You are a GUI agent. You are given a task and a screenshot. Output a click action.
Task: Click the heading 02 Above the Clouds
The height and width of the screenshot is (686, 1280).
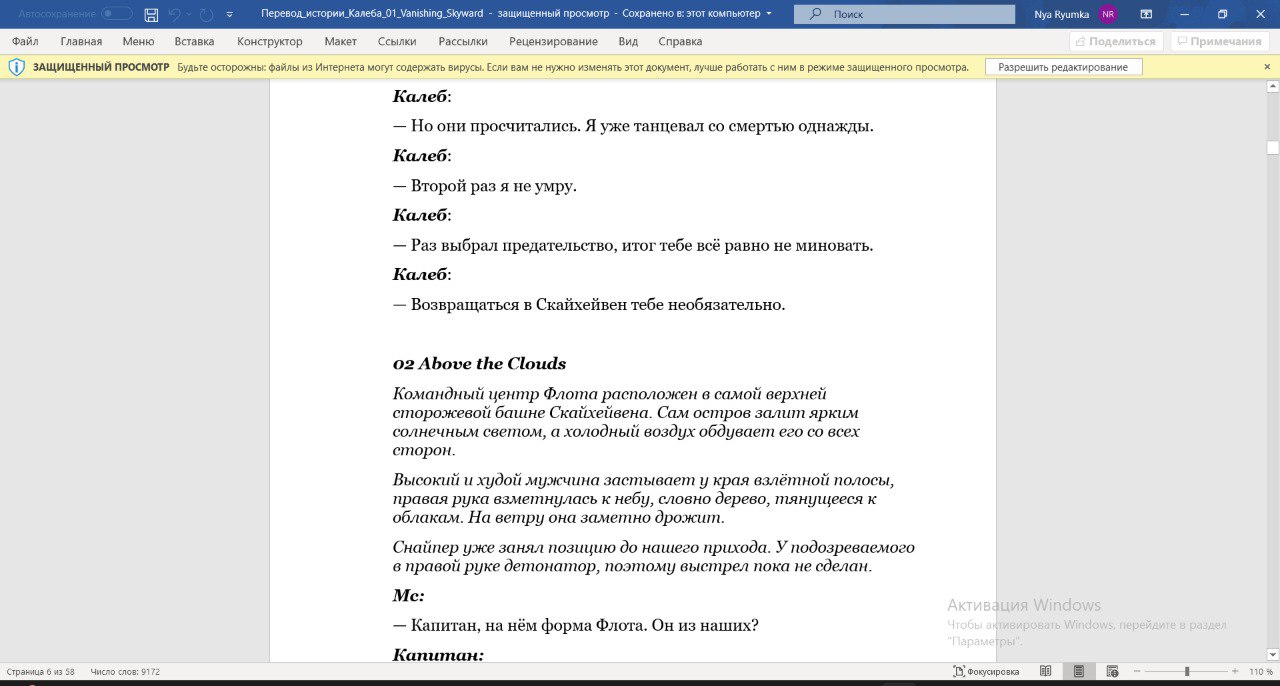point(479,363)
